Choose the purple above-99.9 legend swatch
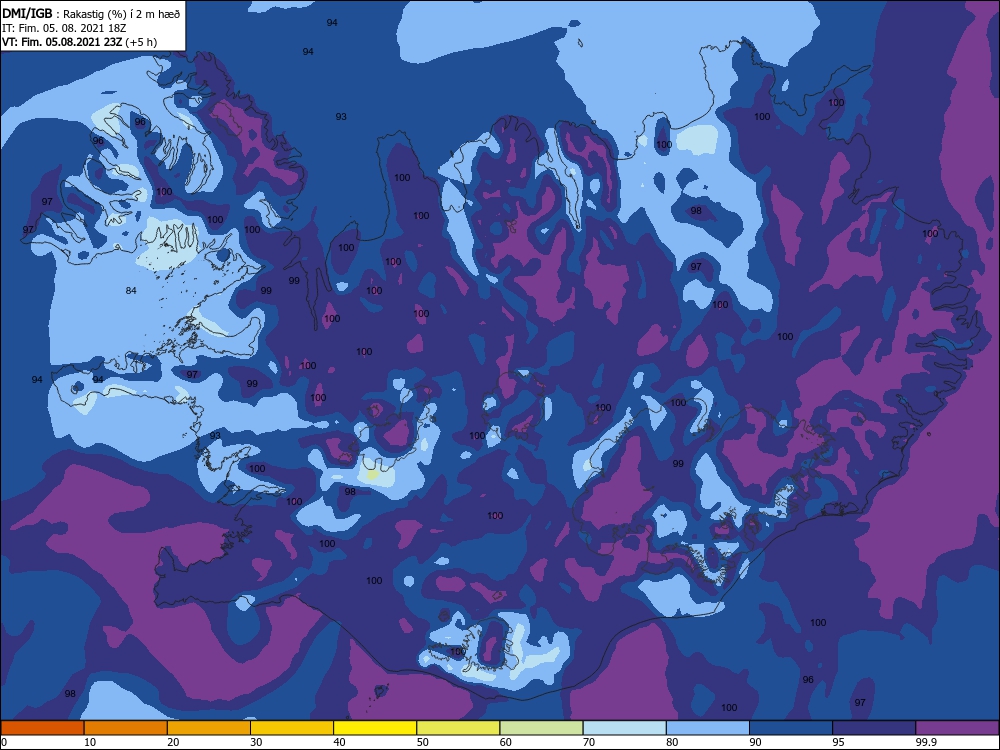 (957, 728)
